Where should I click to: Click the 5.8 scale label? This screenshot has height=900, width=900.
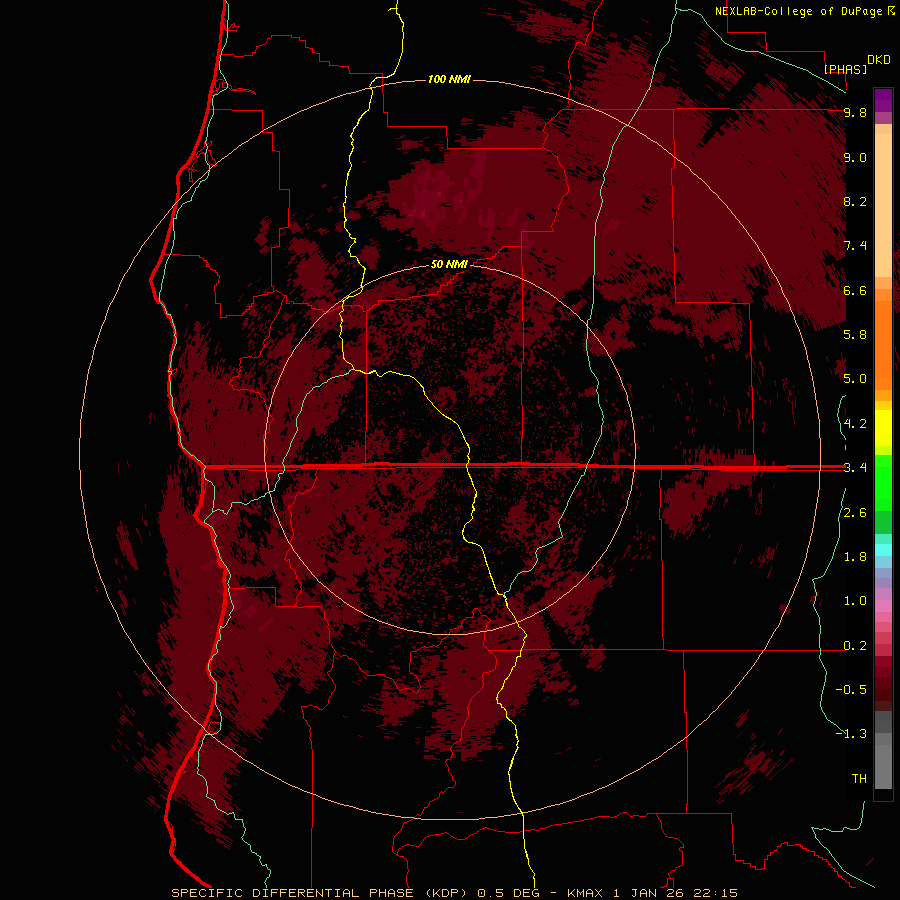(x=855, y=335)
